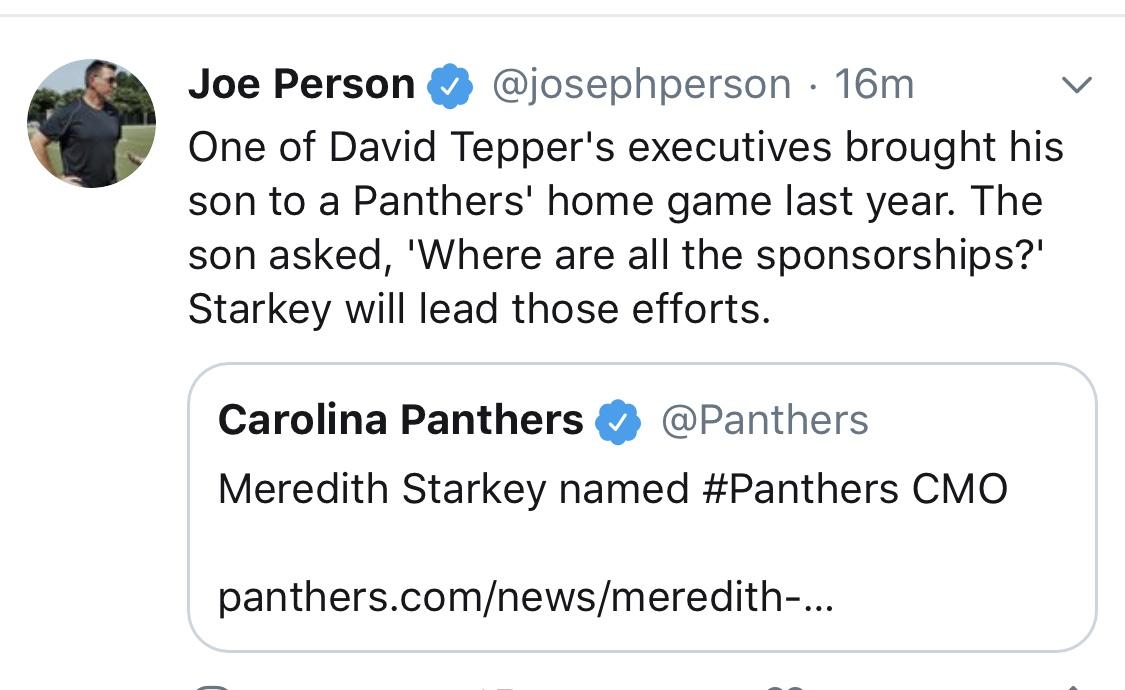Open the @josephperson handle
The image size is (1125, 690).
point(641,85)
